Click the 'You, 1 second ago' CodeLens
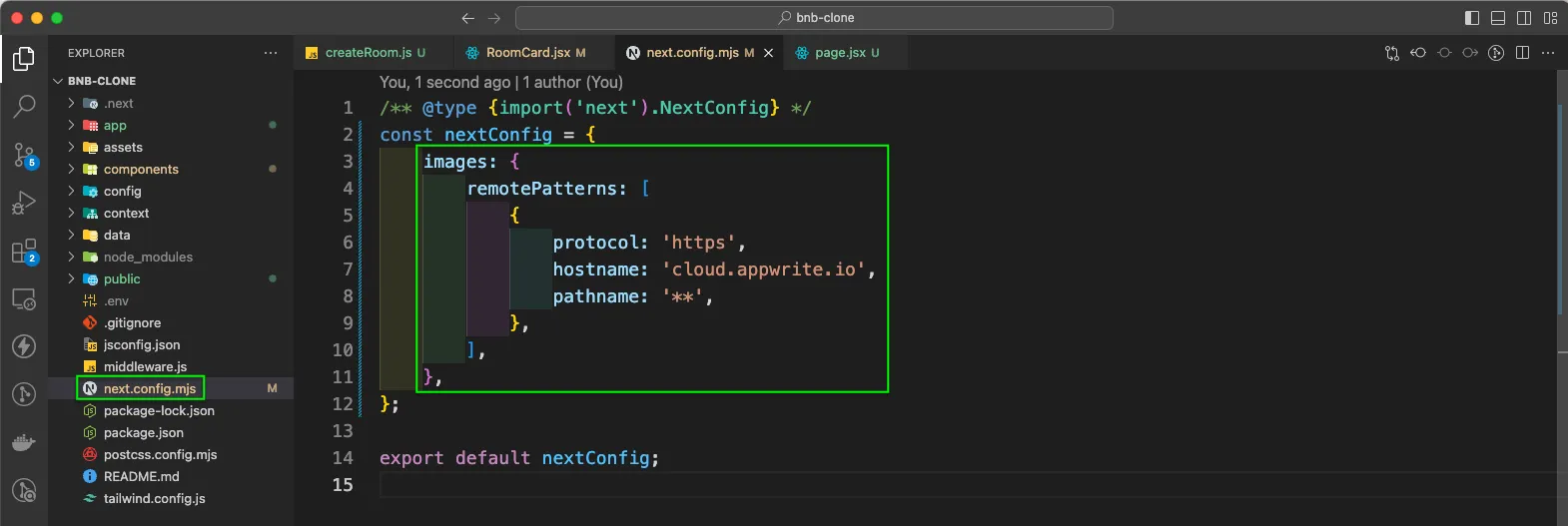The image size is (1568, 526). pyautogui.click(x=444, y=82)
